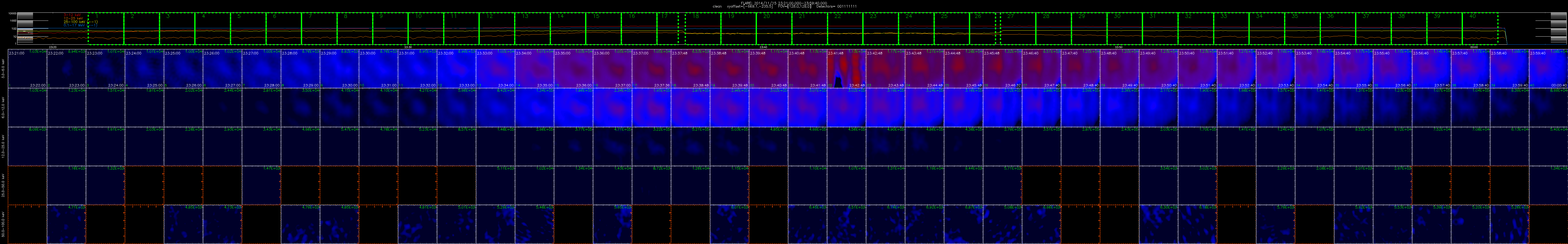Select time interval 5 in the lightcurve
Image resolution: width=1568 pixels, height=244 pixels.
(x=248, y=28)
